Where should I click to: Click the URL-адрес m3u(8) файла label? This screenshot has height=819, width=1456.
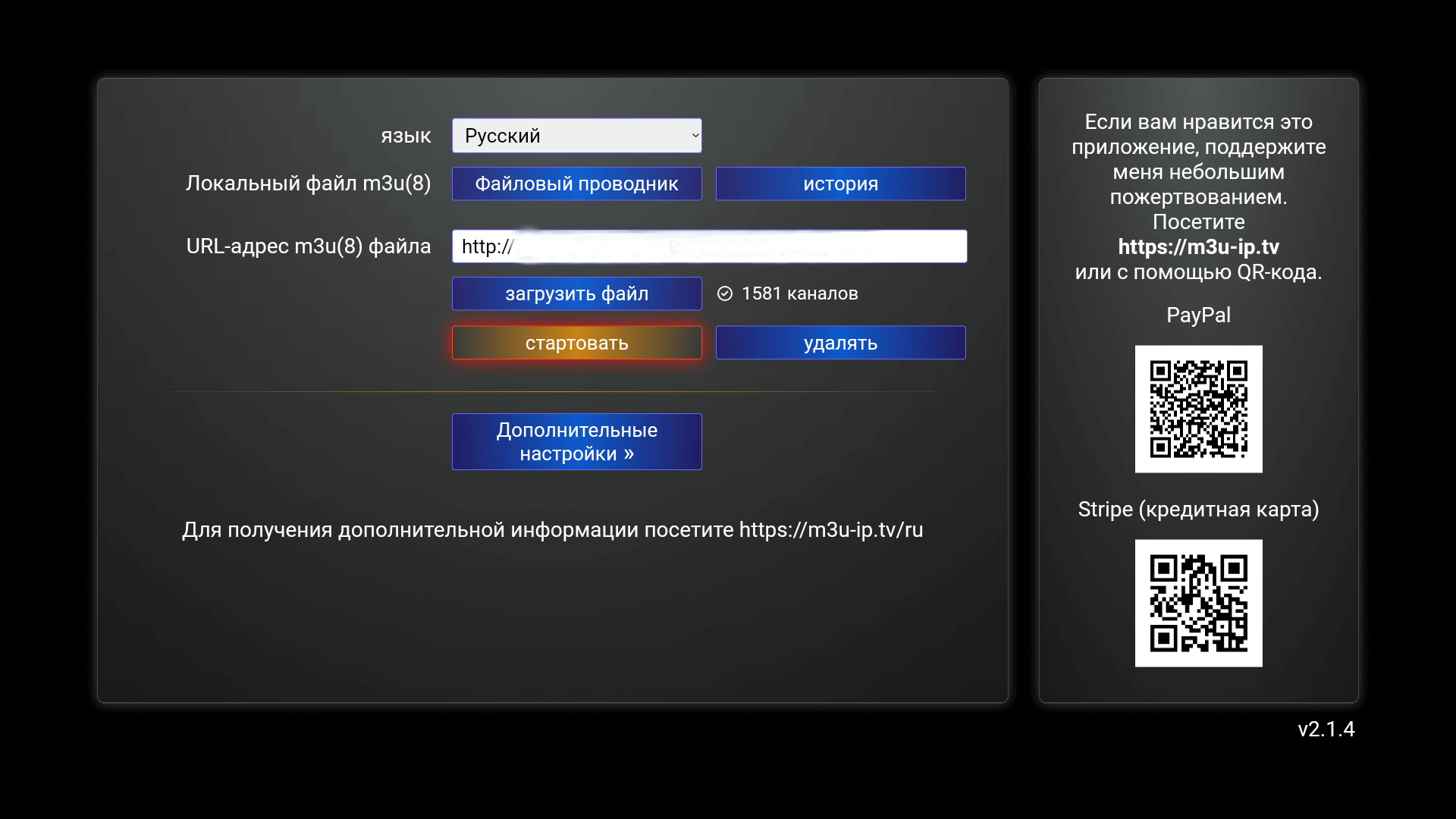click(308, 246)
